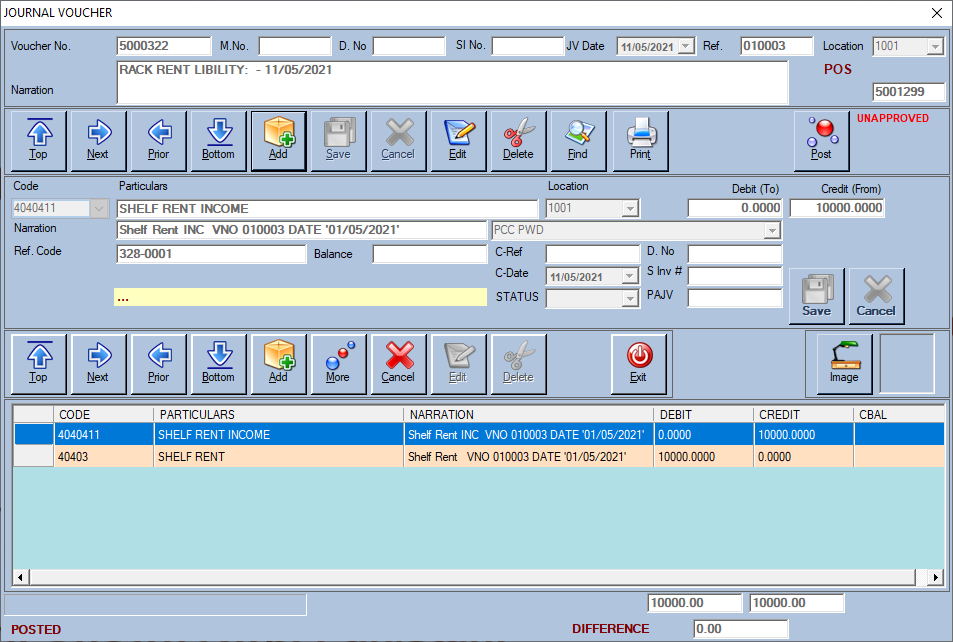This screenshot has height=642, width=953.
Task: Click Prior in the lower line toolbar
Action: [x=159, y=364]
